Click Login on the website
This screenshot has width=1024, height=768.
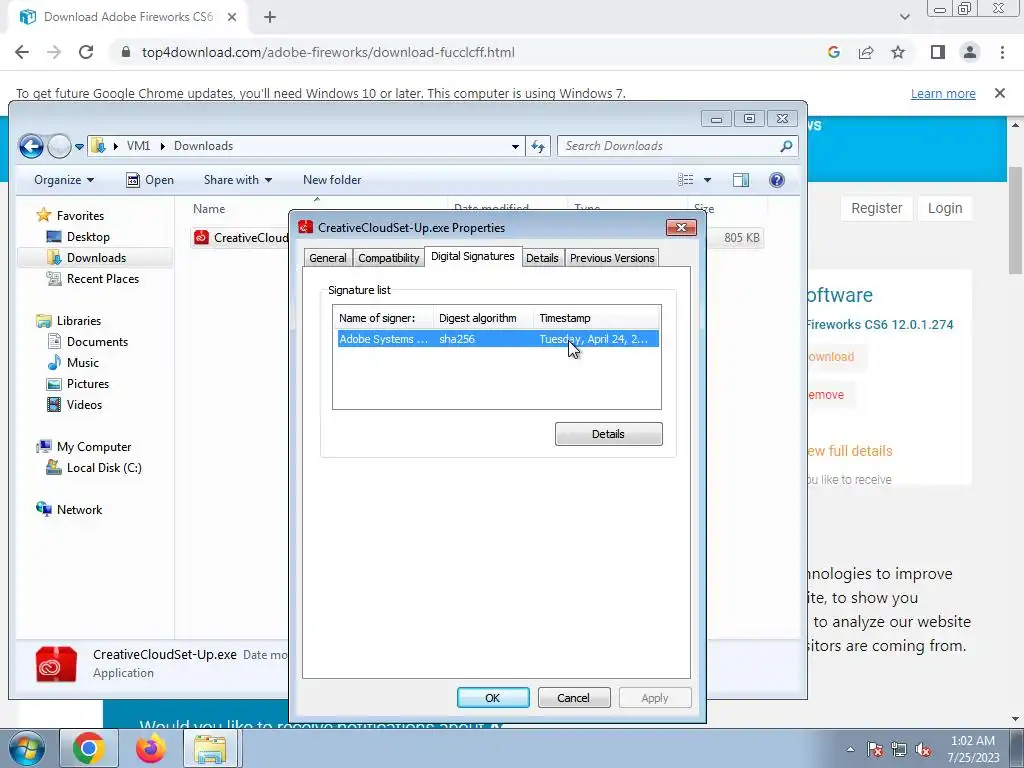pyautogui.click(x=944, y=208)
